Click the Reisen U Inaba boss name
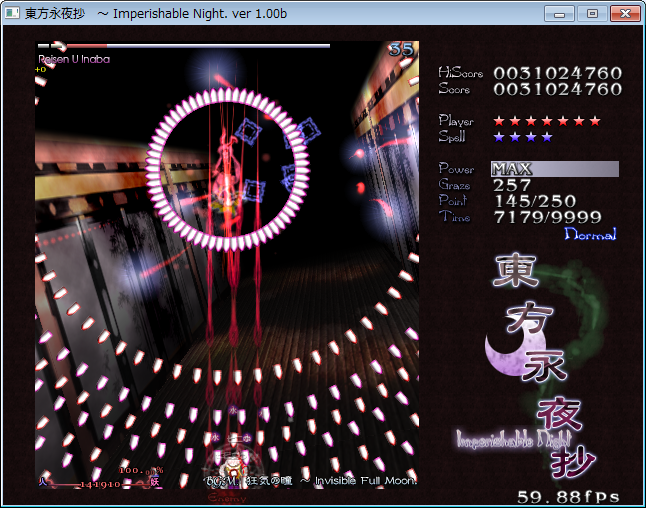 pyautogui.click(x=74, y=59)
